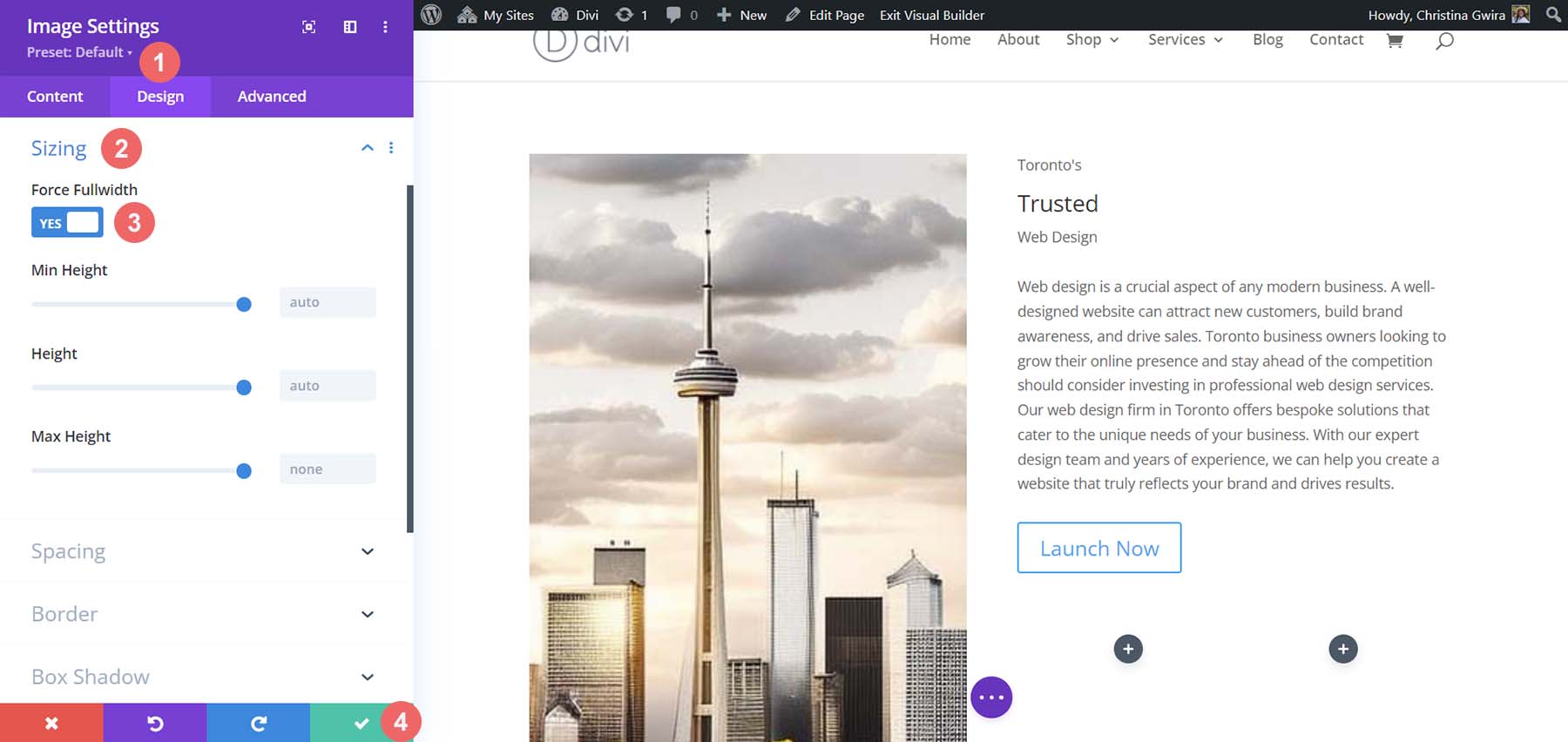Click the Min Height auto input field

point(328,302)
